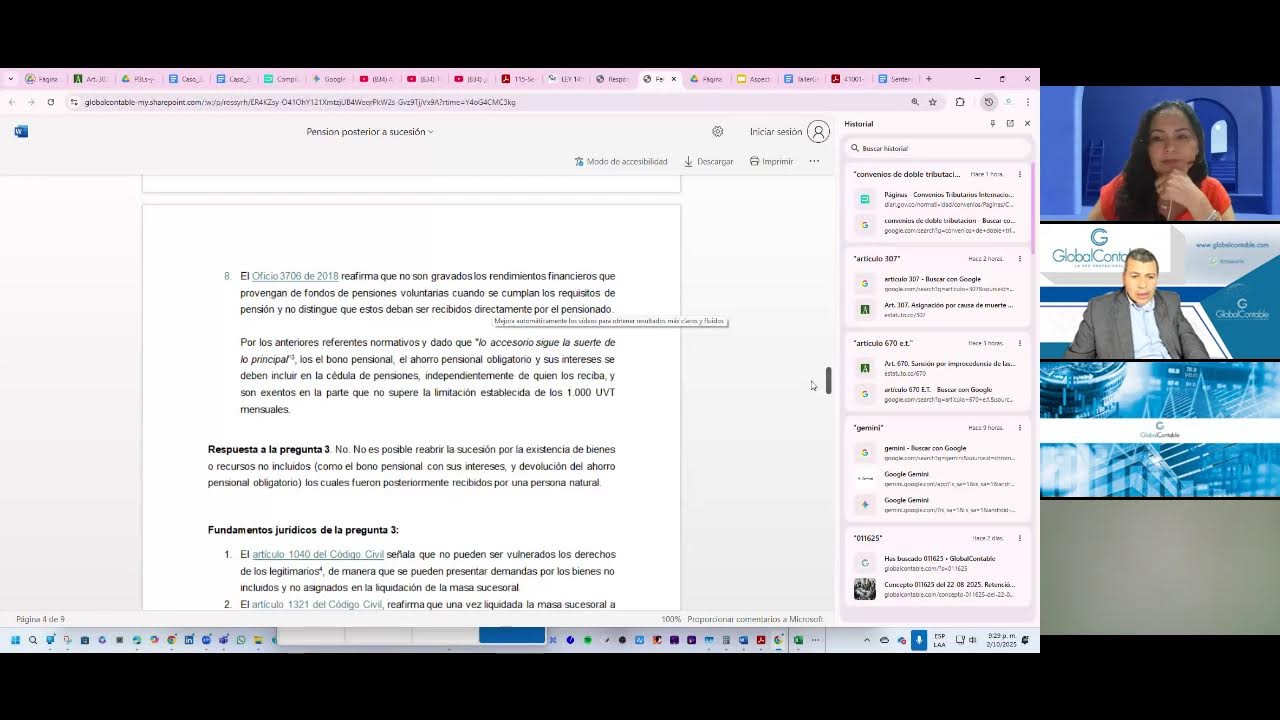This screenshot has width=1280, height=720.
Task: Click the Imprimir print button
Action: (771, 161)
